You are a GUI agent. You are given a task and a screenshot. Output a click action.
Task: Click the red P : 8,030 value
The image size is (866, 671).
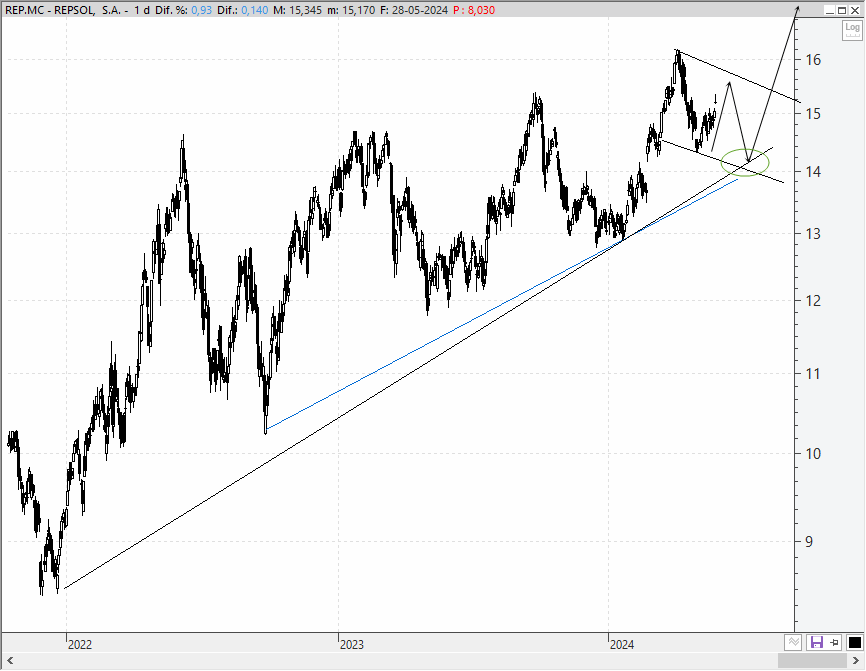click(x=474, y=10)
